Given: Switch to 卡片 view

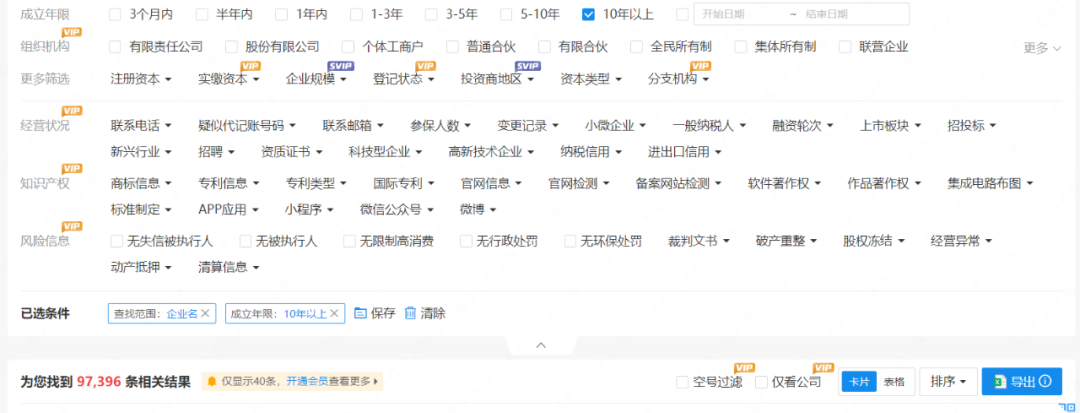Looking at the screenshot, I should 858,381.
